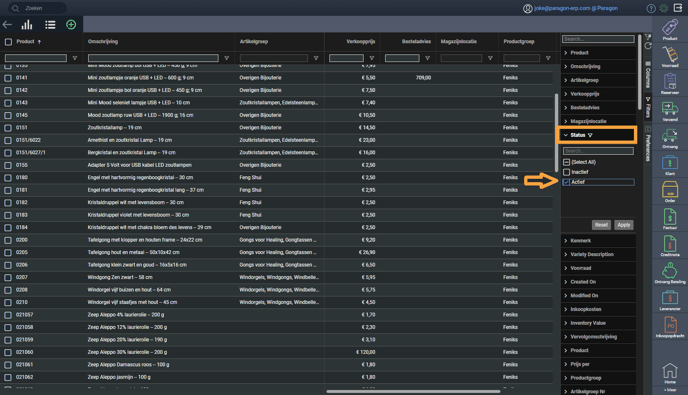Open the Order box icon

click(670, 189)
